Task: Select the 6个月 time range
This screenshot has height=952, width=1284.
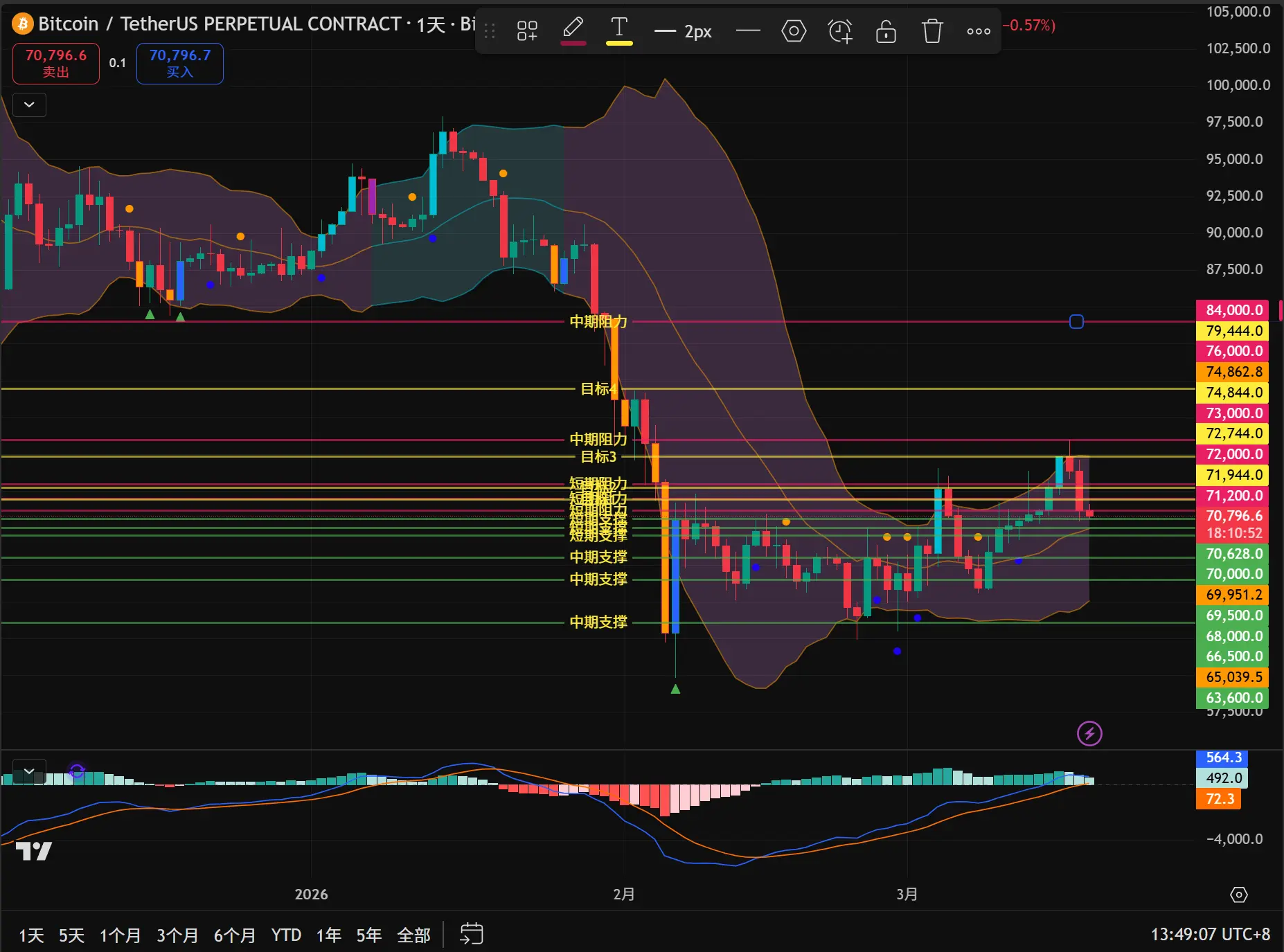Action: point(235,935)
